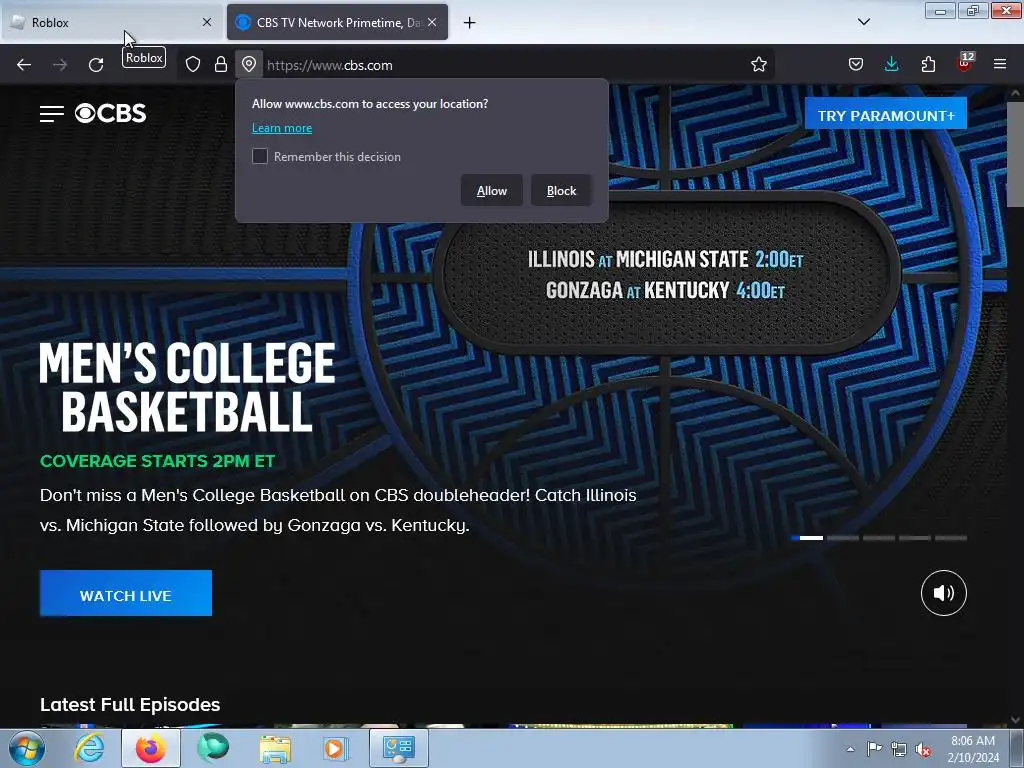The image size is (1024, 768).
Task: Click TRY PARAMOUNT+ button
Action: tap(886, 116)
